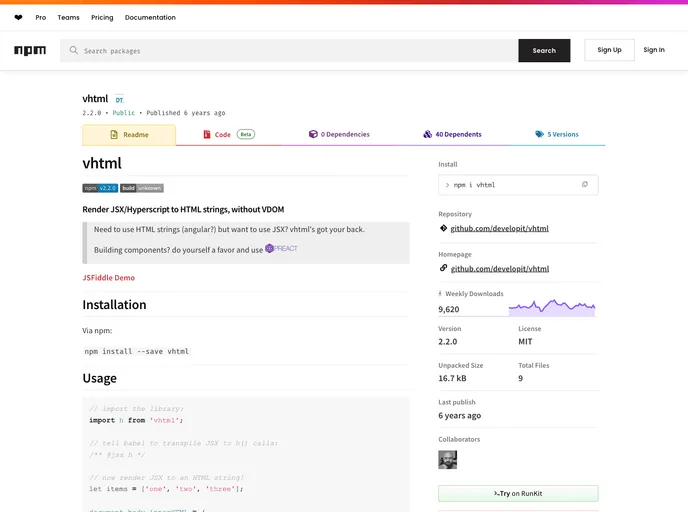Screen dimensions: 688x512
Task: Click the weekly downloads sparkline chart
Action: [x=552, y=308]
